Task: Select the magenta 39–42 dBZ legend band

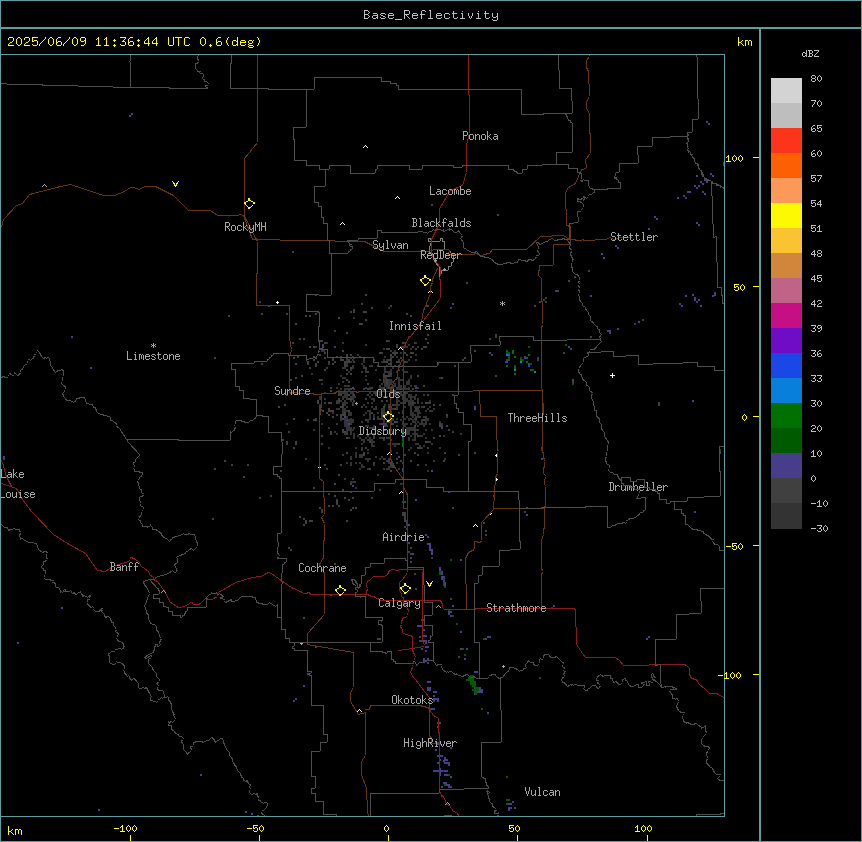Action: (786, 315)
